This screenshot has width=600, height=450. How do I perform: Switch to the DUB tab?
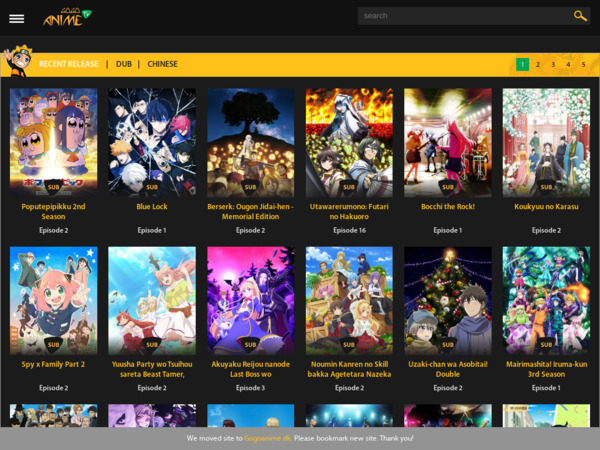124,64
